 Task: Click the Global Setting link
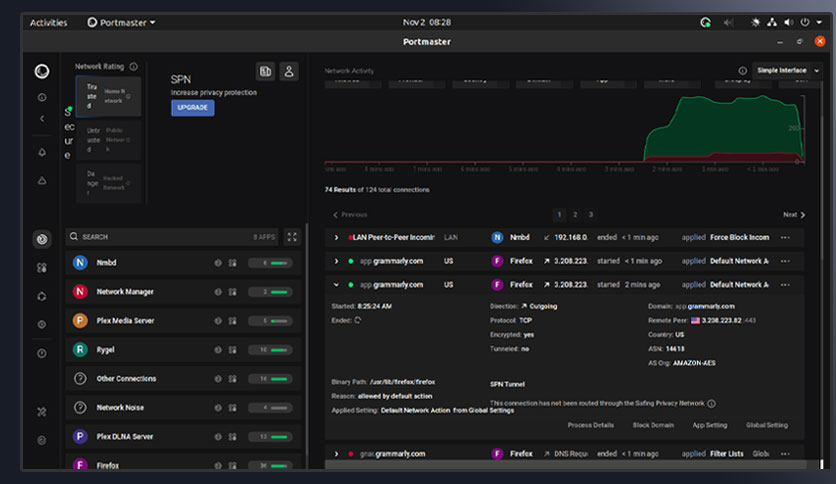(x=767, y=425)
